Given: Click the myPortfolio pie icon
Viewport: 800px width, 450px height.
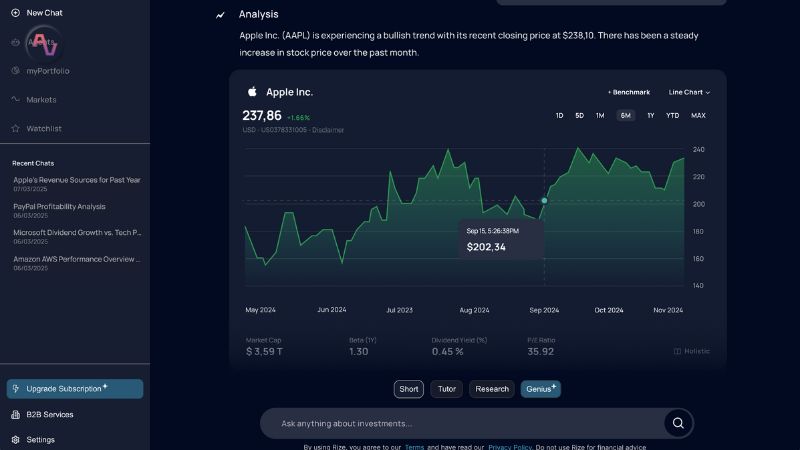Looking at the screenshot, I should pos(15,71).
